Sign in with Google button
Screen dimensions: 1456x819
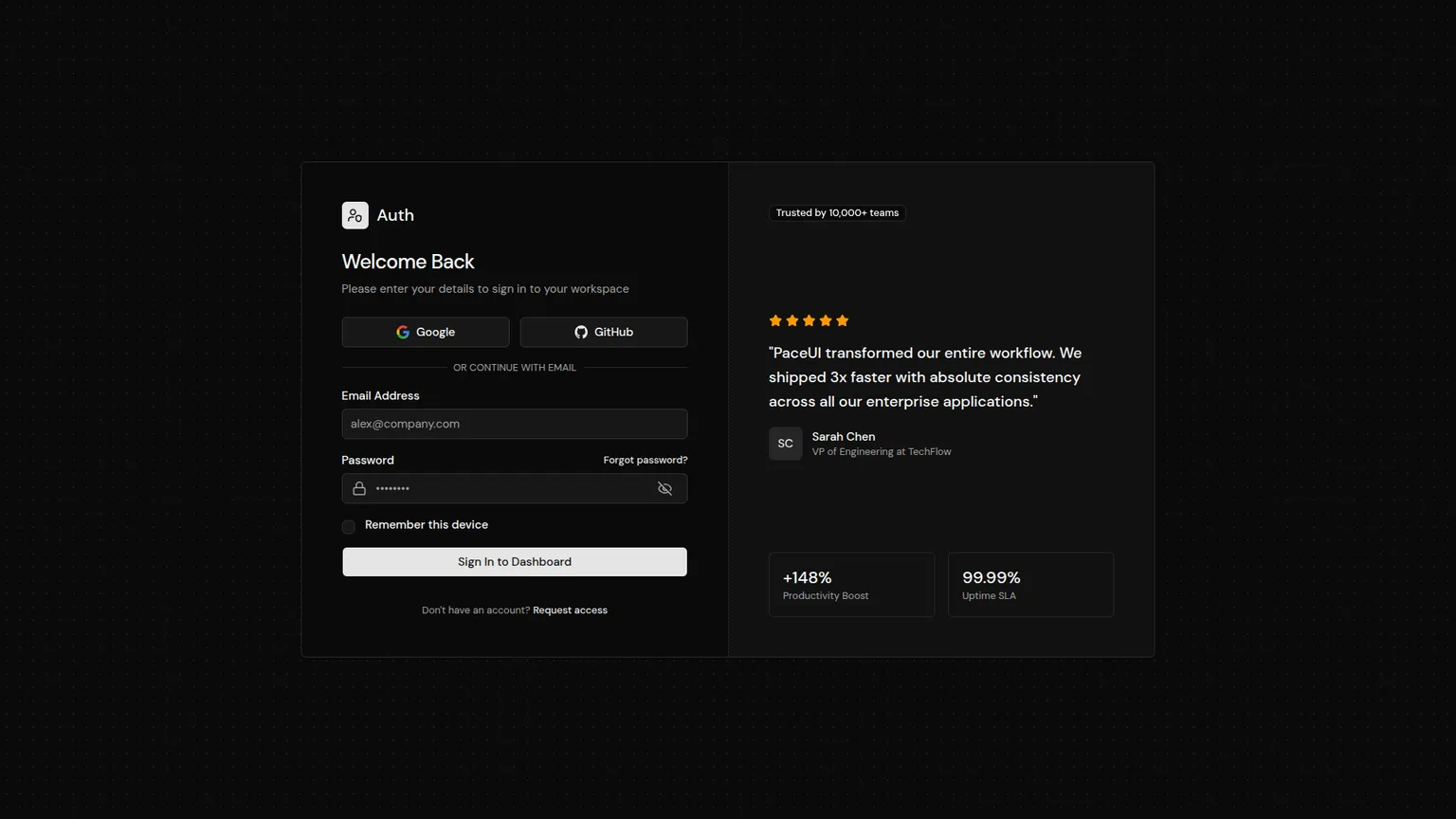[426, 332]
